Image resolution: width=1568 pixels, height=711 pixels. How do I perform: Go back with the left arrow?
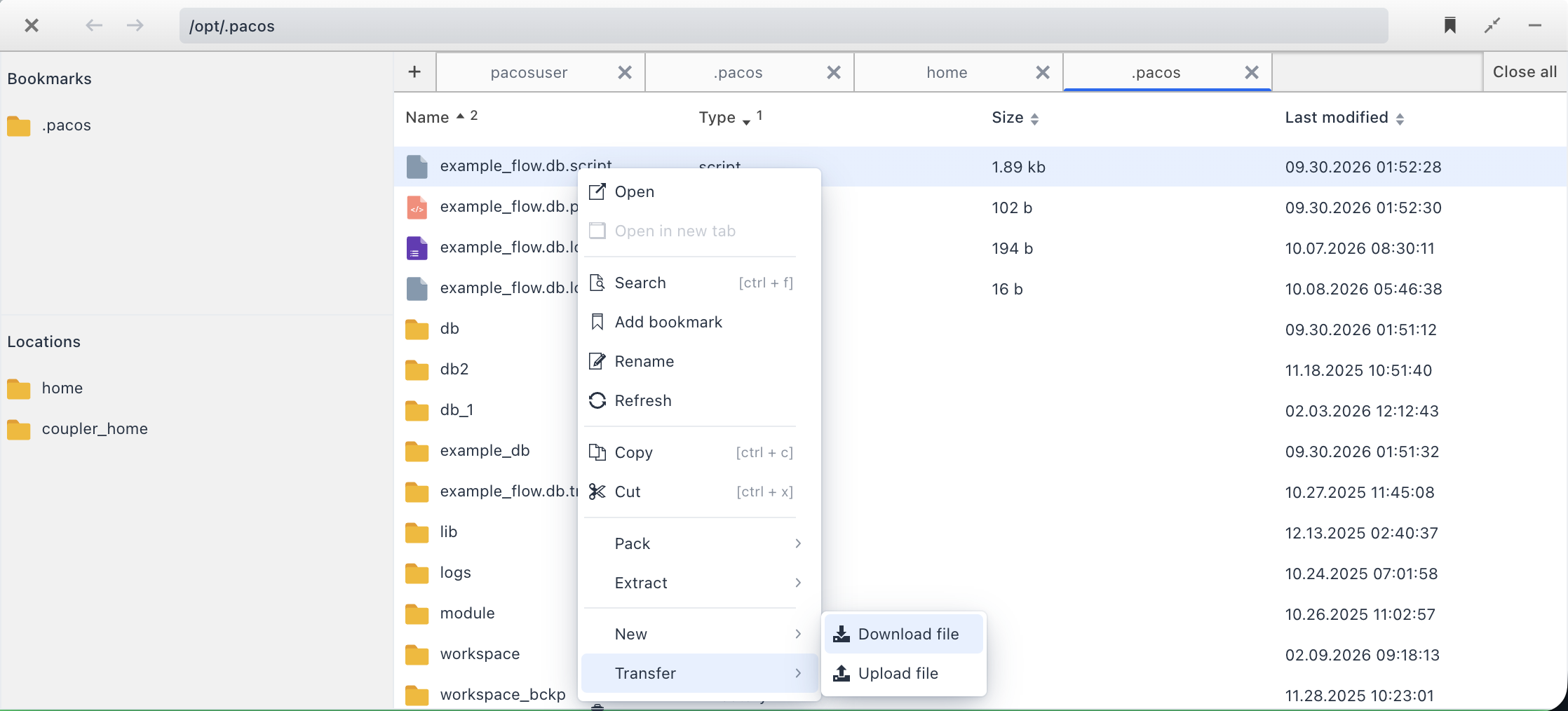94,26
